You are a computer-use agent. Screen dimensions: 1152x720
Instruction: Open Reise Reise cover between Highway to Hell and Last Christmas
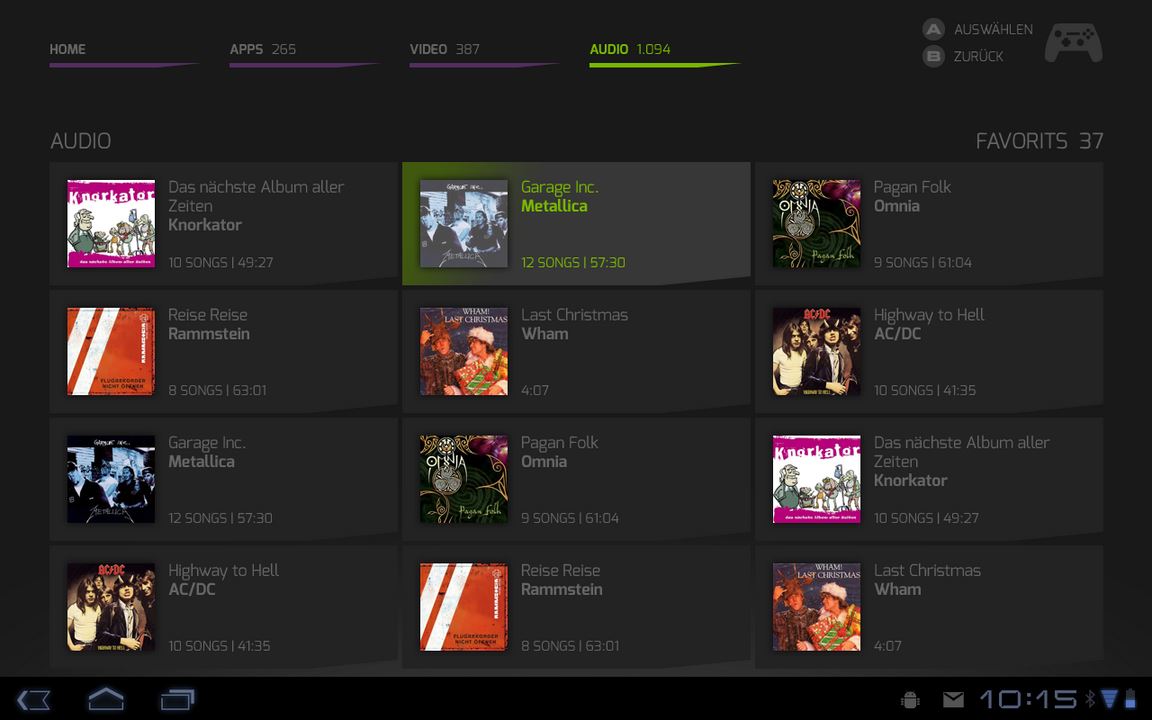click(x=464, y=607)
